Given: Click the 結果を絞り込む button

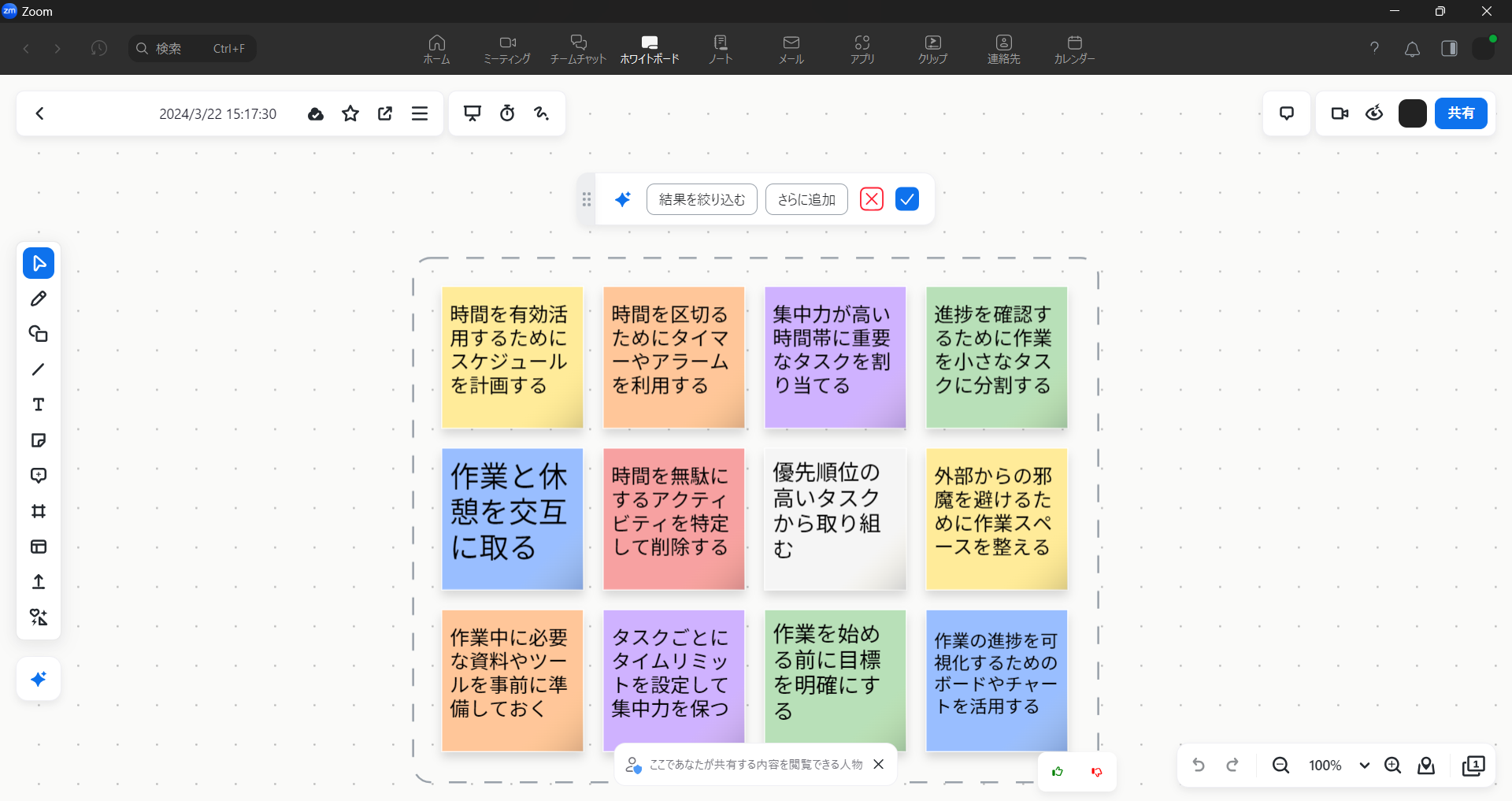Looking at the screenshot, I should click(702, 199).
